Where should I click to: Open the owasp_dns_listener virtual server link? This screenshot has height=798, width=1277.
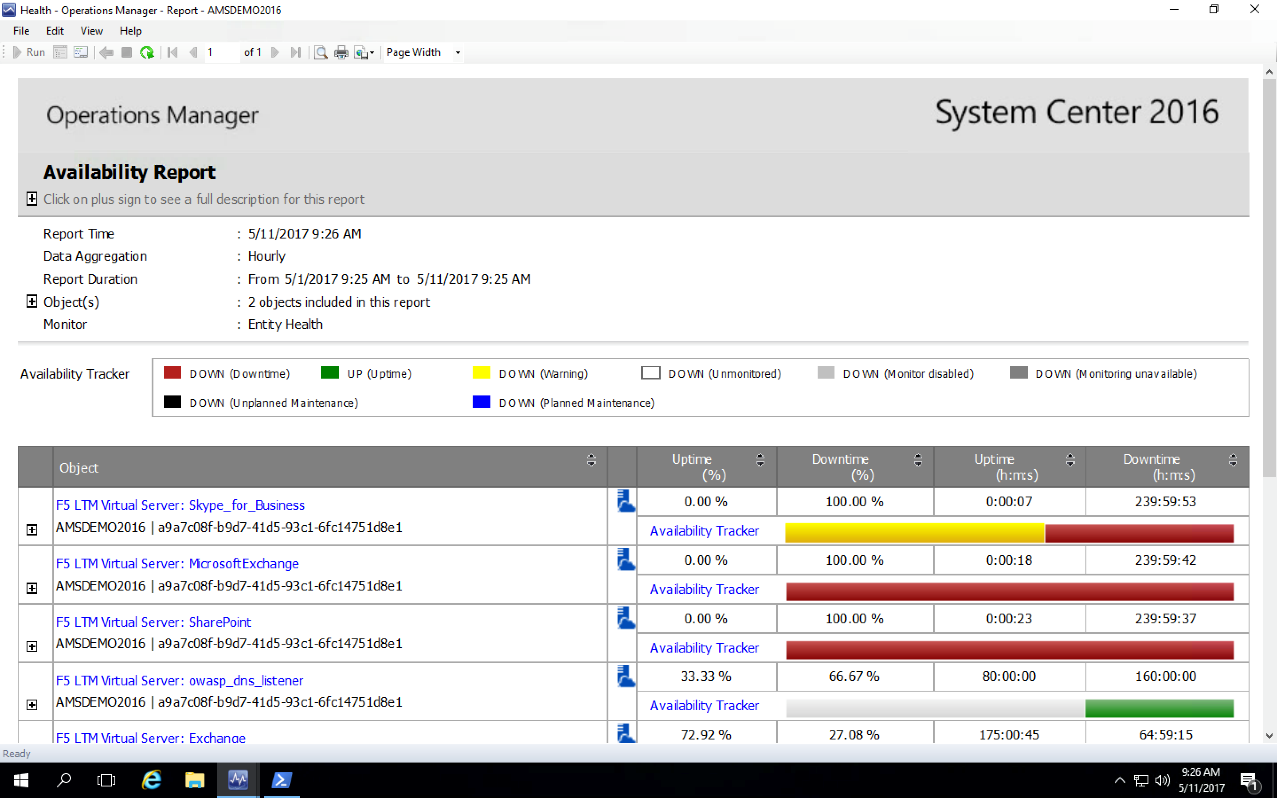pyautogui.click(x=180, y=680)
